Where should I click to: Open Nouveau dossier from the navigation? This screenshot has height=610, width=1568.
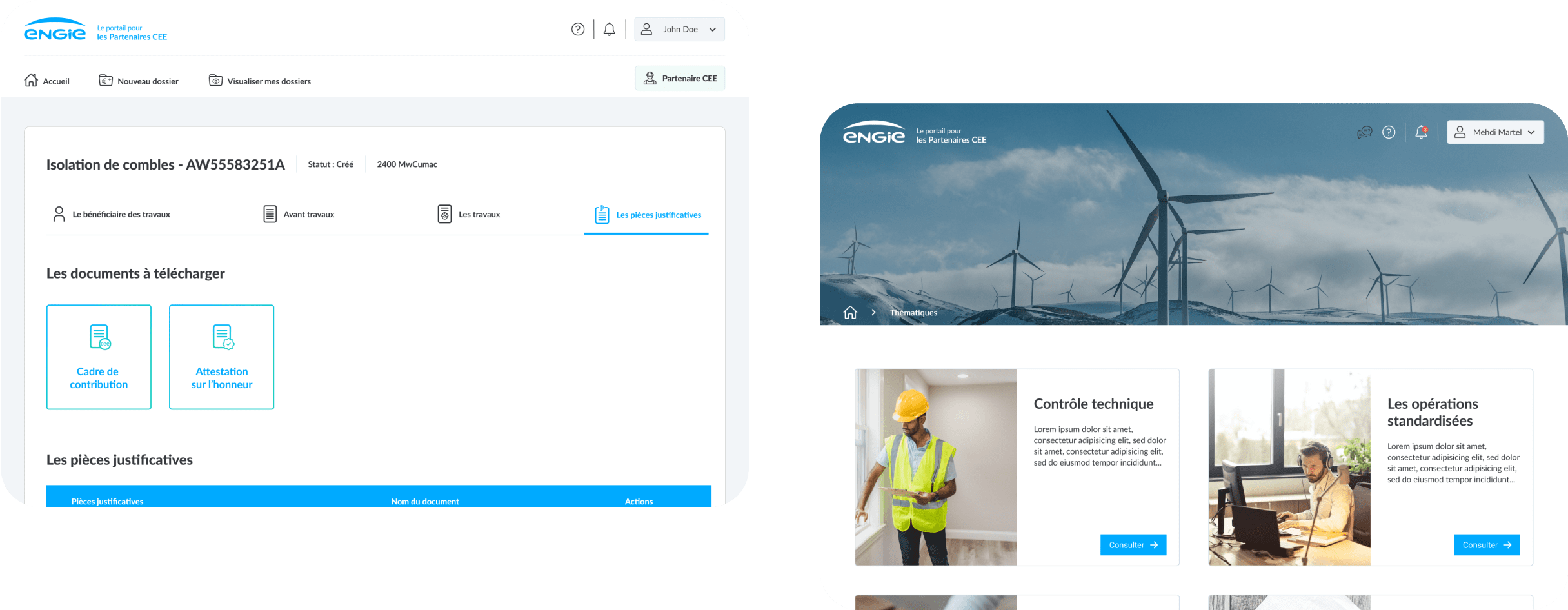point(139,81)
